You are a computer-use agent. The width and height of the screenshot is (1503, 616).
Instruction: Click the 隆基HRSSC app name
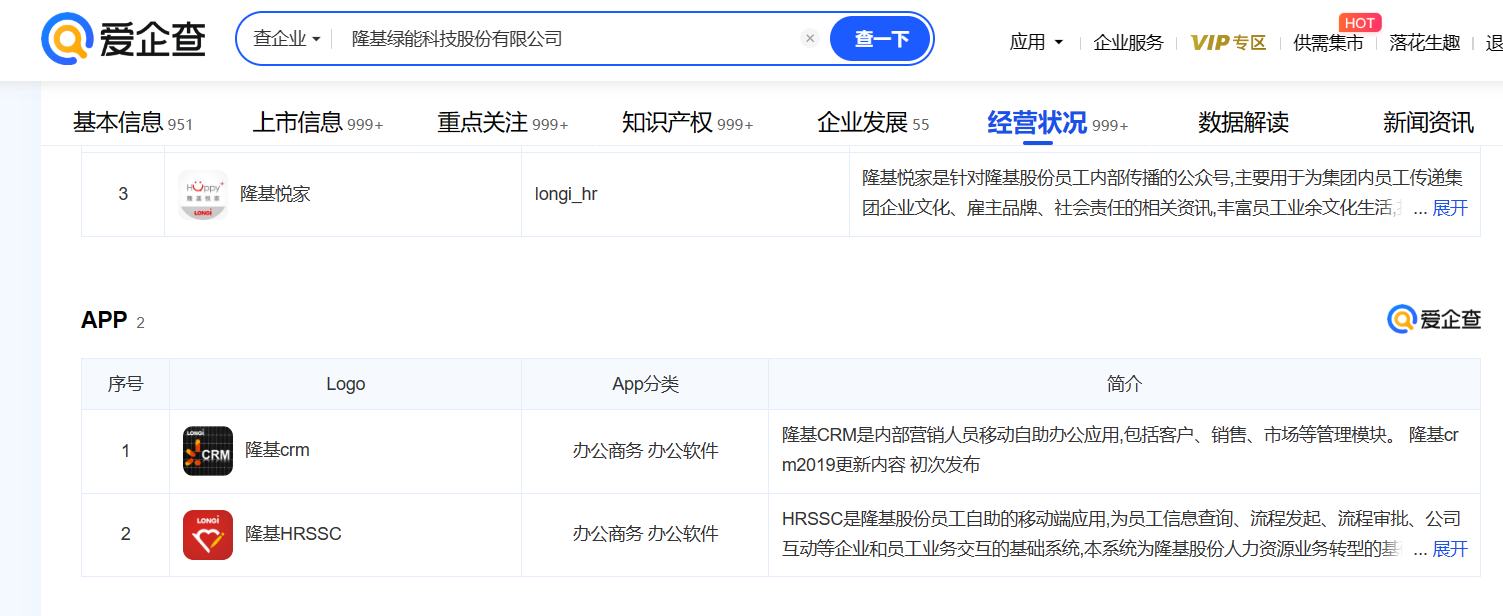(x=293, y=534)
